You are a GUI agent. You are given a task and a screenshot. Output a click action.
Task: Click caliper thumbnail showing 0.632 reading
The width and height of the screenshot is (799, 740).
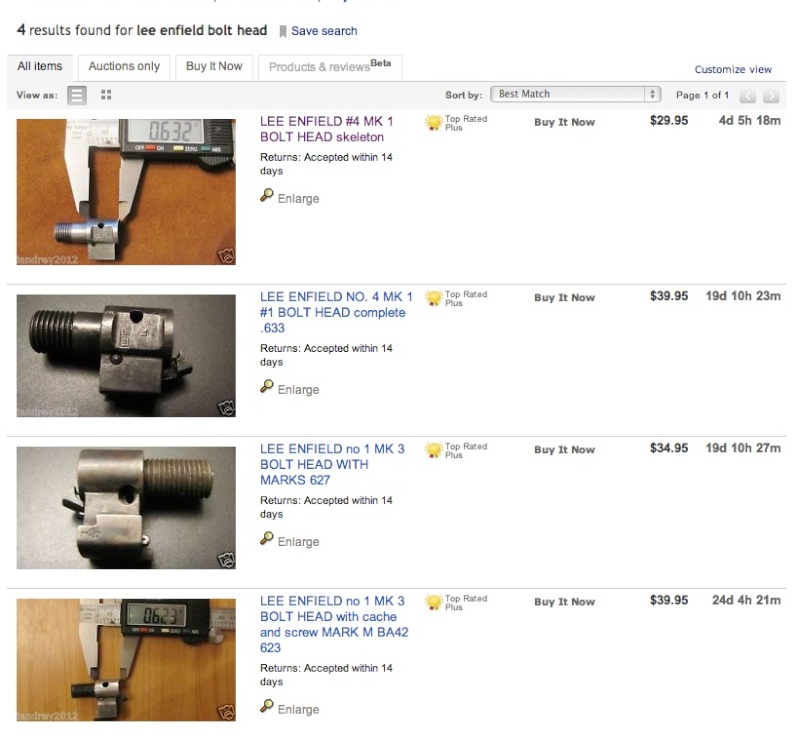[x=126, y=192]
